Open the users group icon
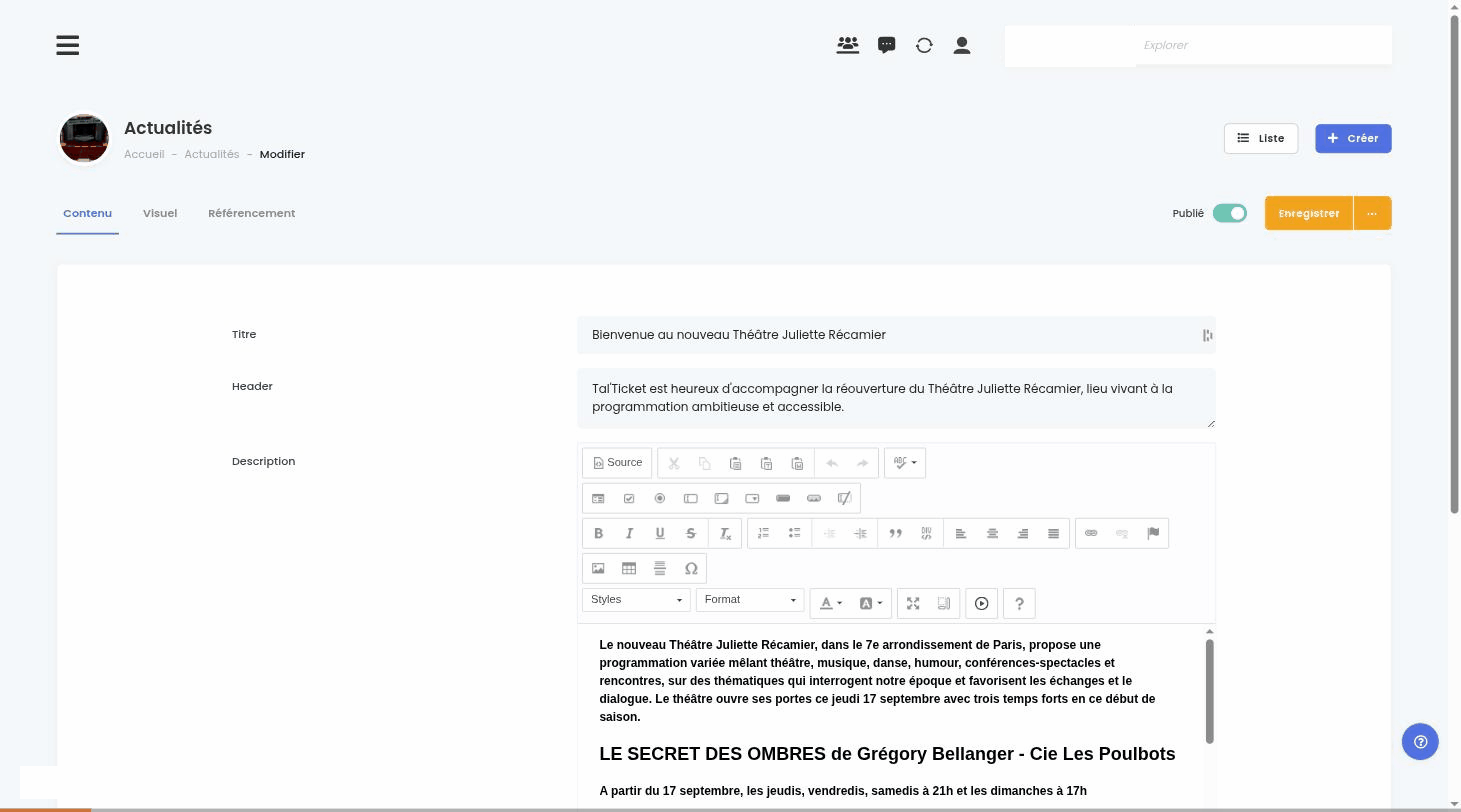This screenshot has height=812, width=1461. tap(848, 45)
